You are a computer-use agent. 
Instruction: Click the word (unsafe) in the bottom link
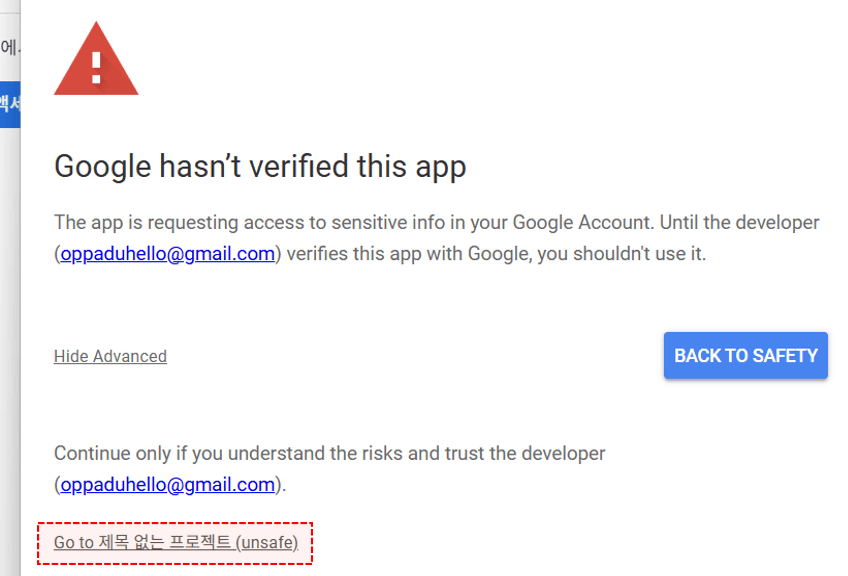tap(266, 543)
